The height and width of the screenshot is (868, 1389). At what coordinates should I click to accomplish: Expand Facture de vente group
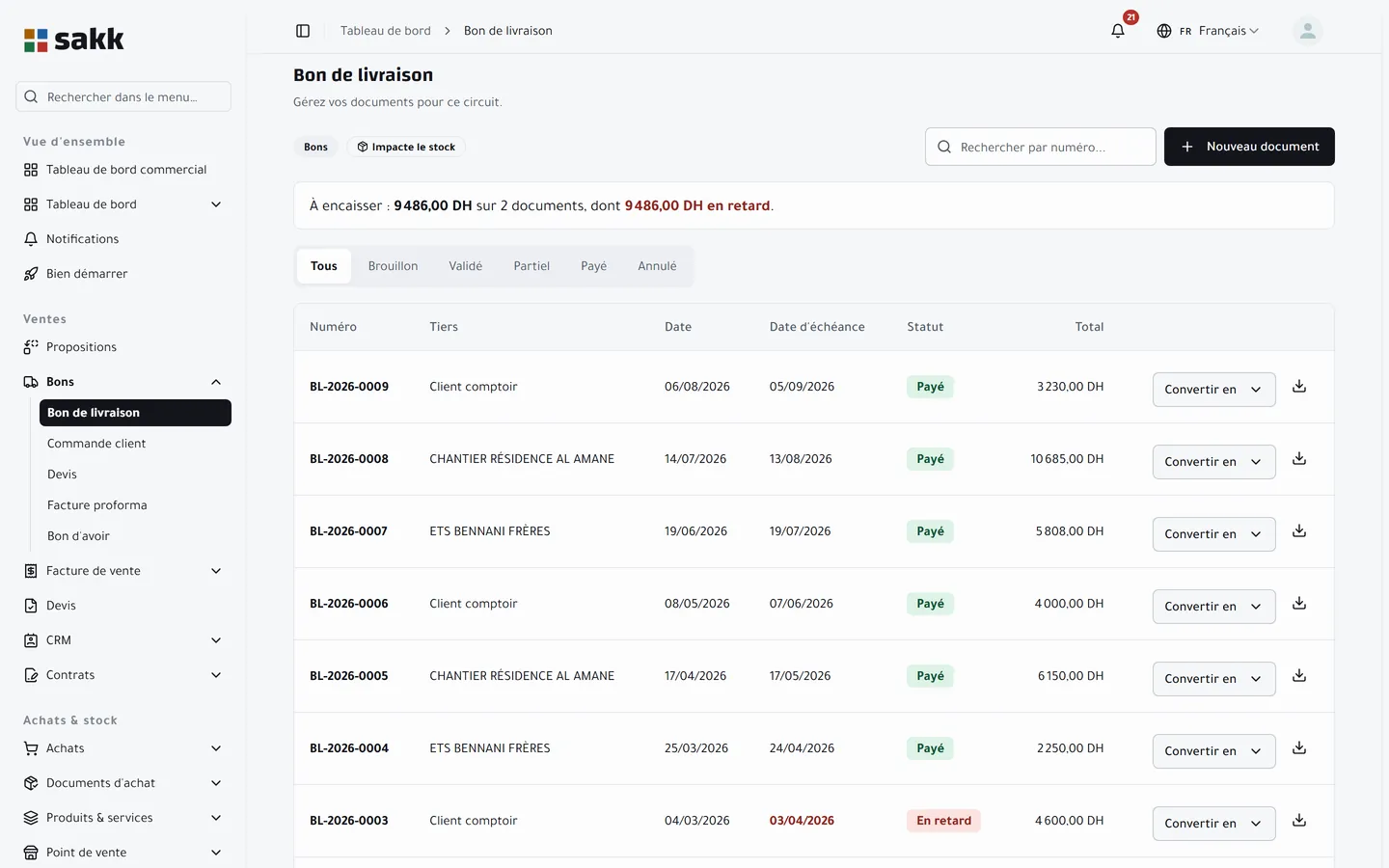click(123, 571)
